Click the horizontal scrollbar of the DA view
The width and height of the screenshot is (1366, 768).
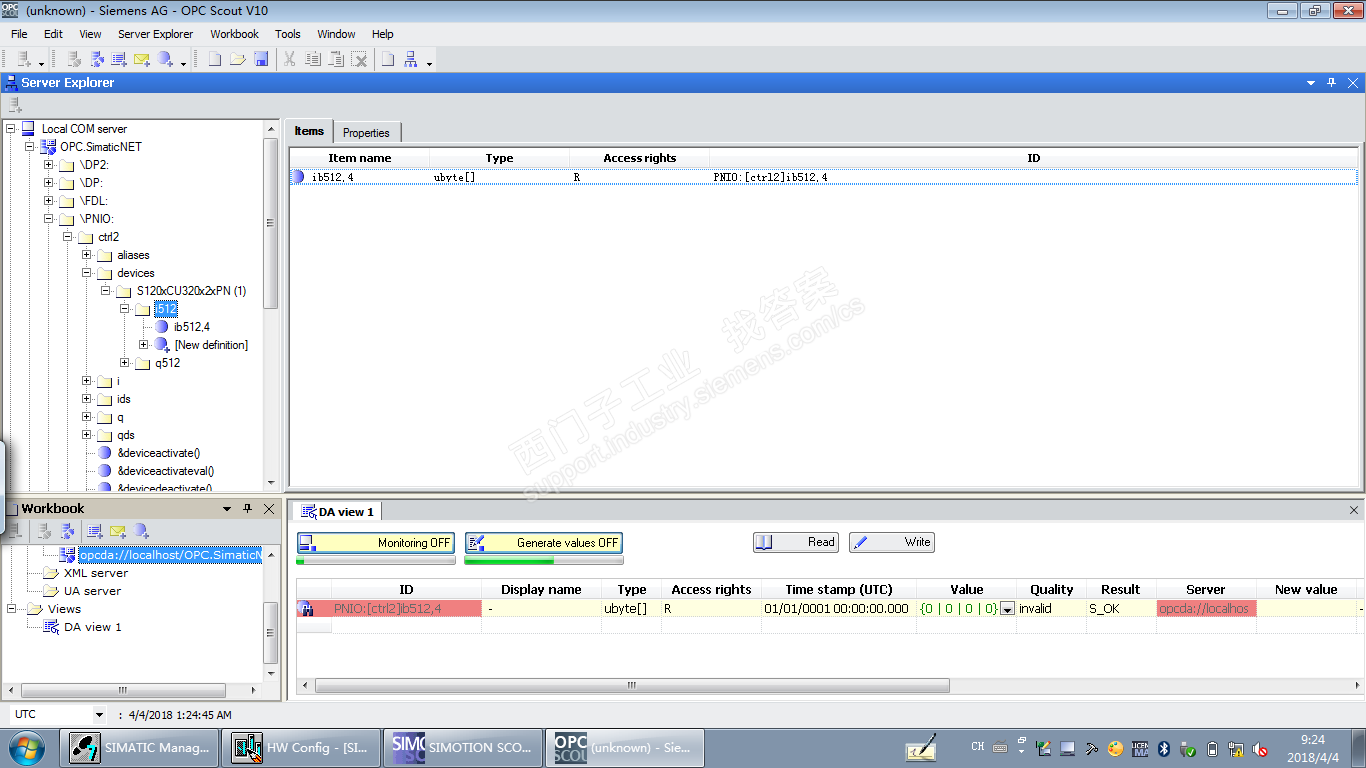(x=632, y=686)
